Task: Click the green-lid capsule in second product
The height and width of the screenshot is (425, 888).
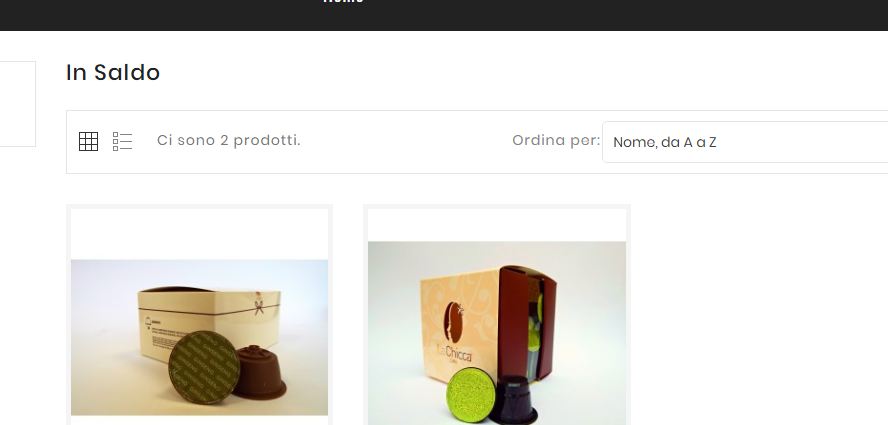Action: pyautogui.click(x=471, y=395)
